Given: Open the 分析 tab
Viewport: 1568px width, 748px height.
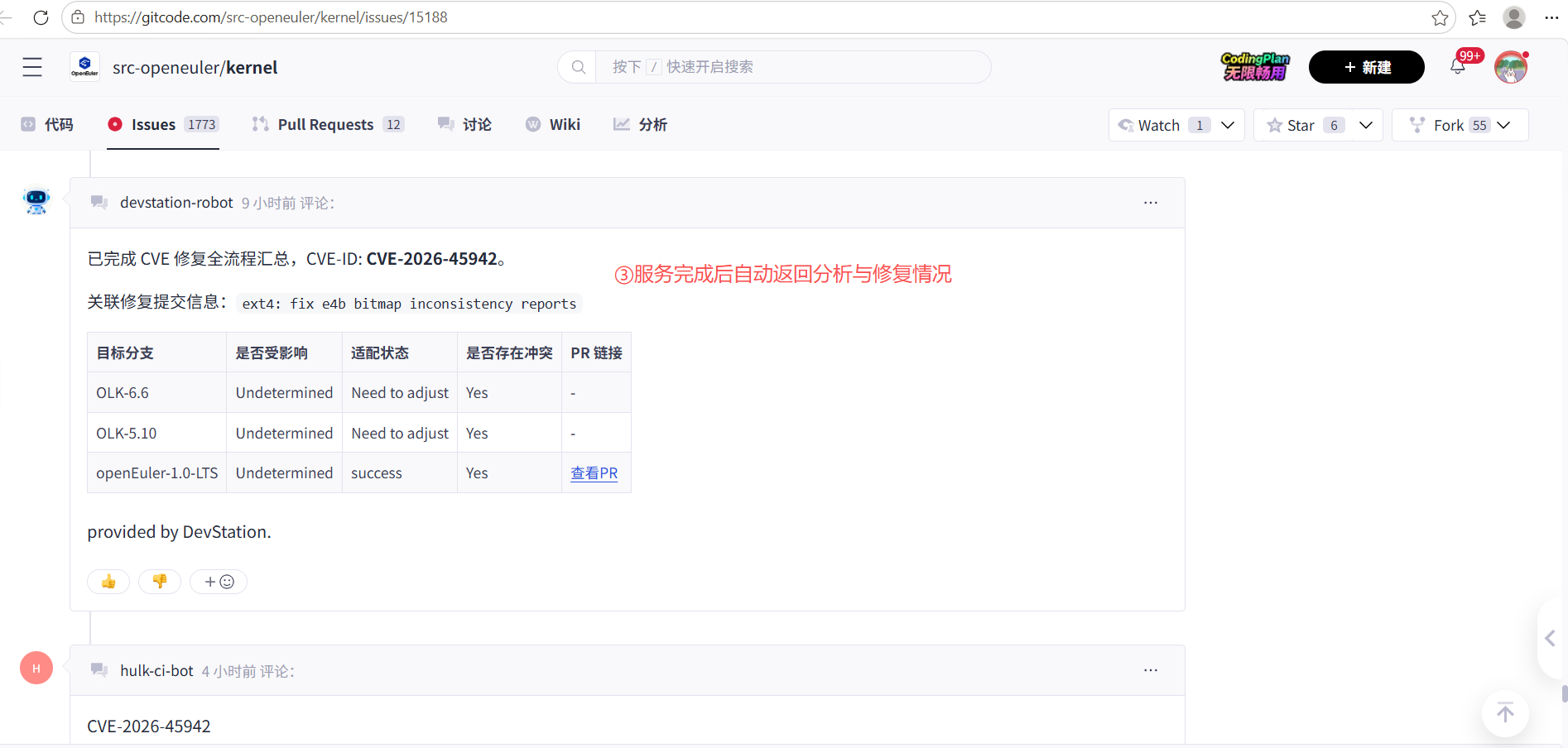Looking at the screenshot, I should coord(640,124).
